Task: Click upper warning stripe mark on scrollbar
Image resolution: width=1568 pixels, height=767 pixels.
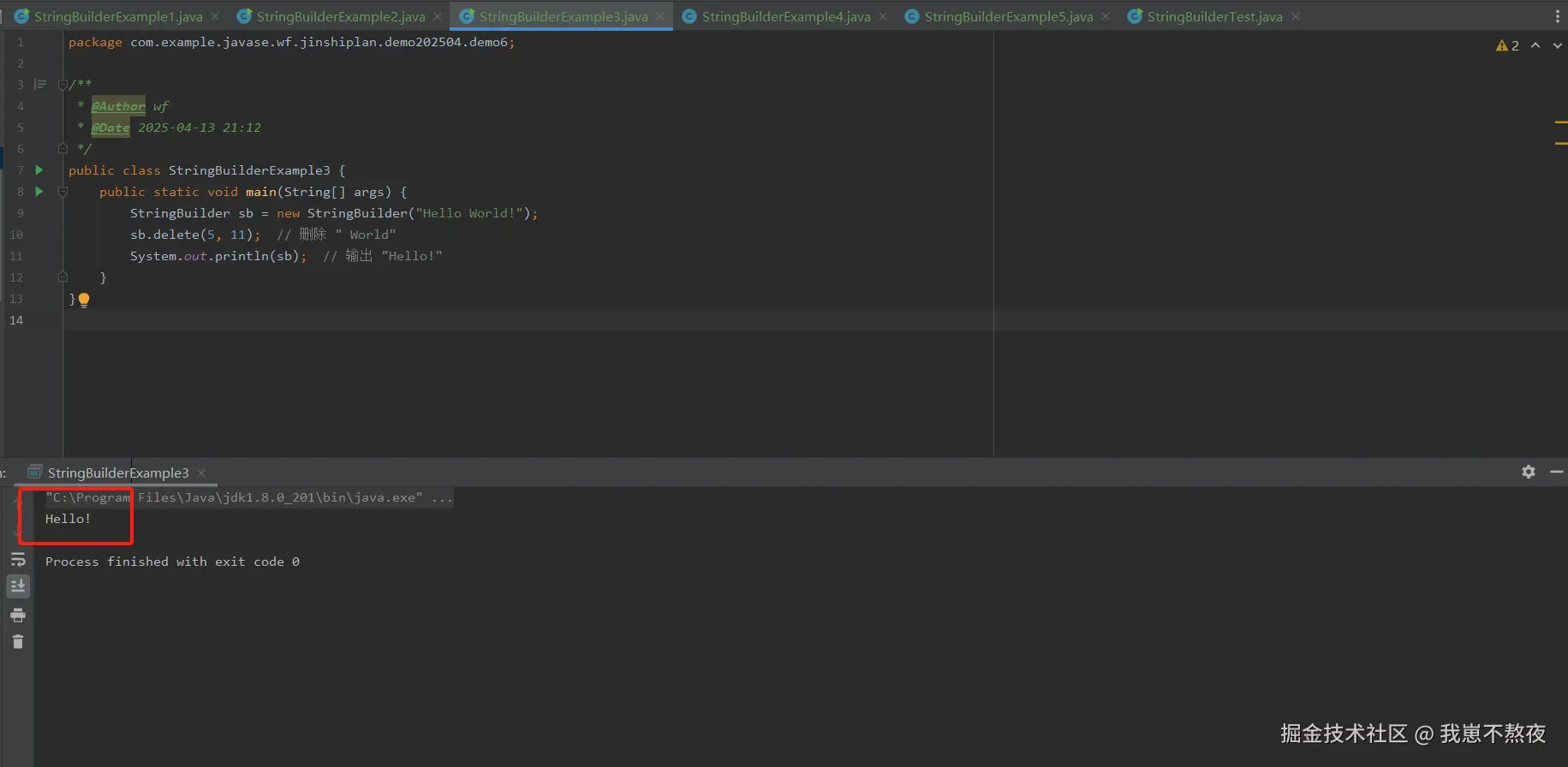Action: click(1561, 122)
